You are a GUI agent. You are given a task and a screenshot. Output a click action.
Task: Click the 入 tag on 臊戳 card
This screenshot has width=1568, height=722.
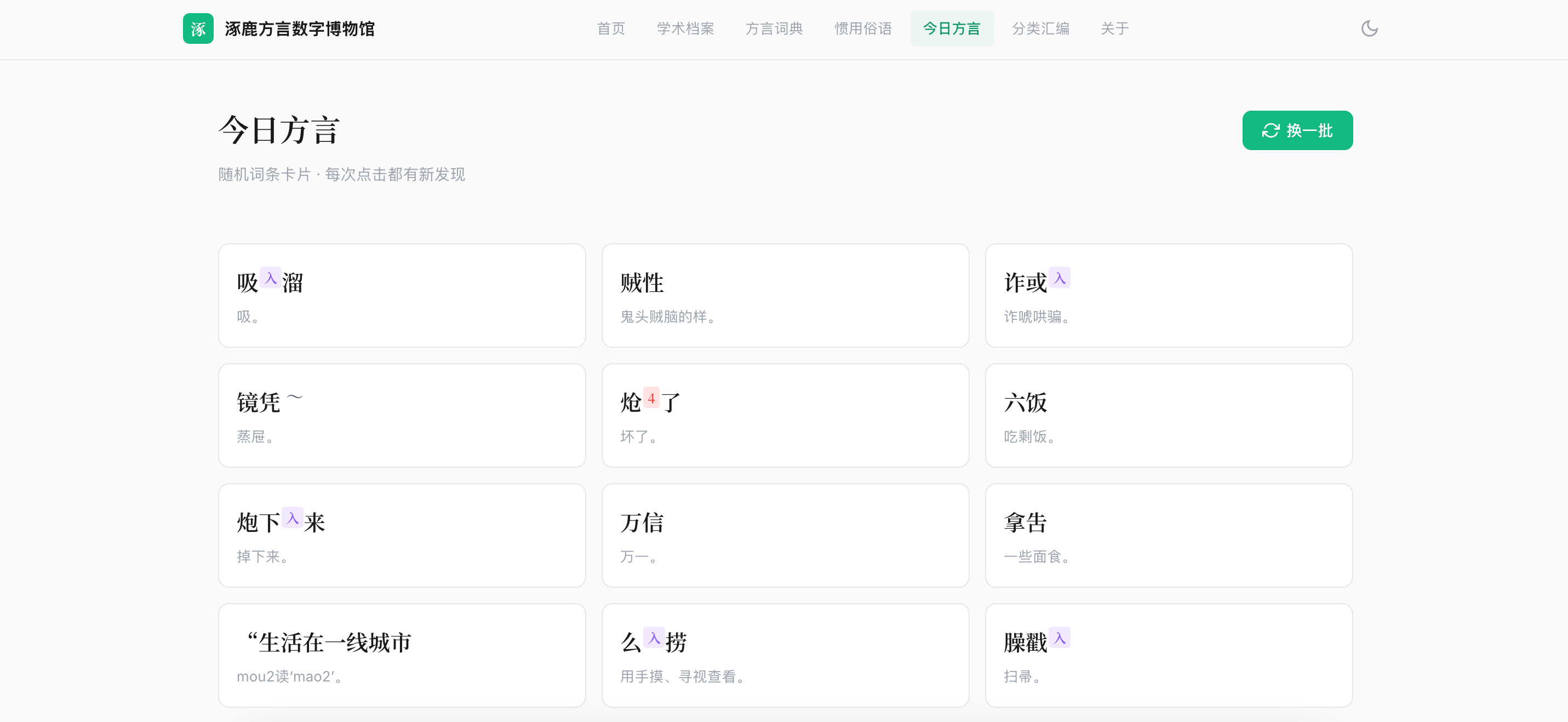pyautogui.click(x=1060, y=638)
